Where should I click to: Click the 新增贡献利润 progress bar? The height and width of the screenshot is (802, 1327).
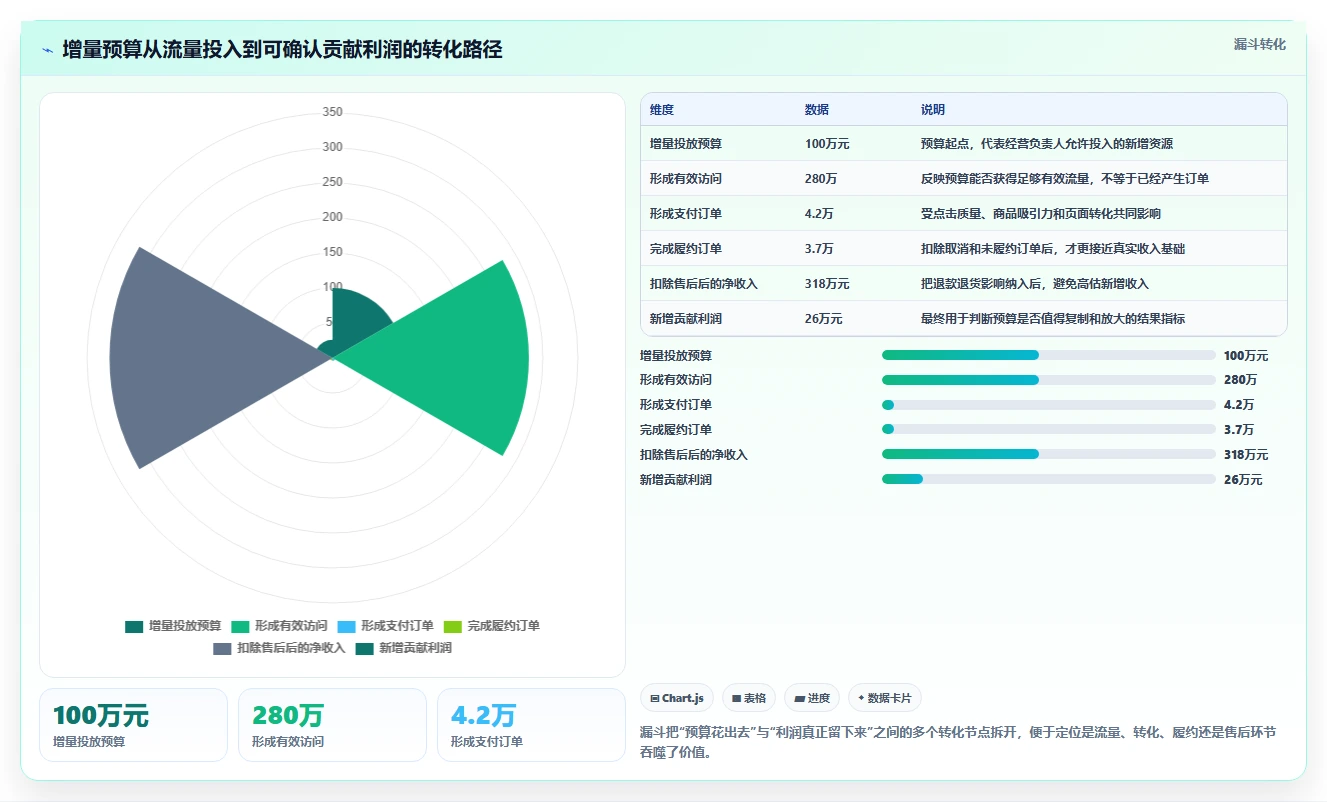[1048, 479]
